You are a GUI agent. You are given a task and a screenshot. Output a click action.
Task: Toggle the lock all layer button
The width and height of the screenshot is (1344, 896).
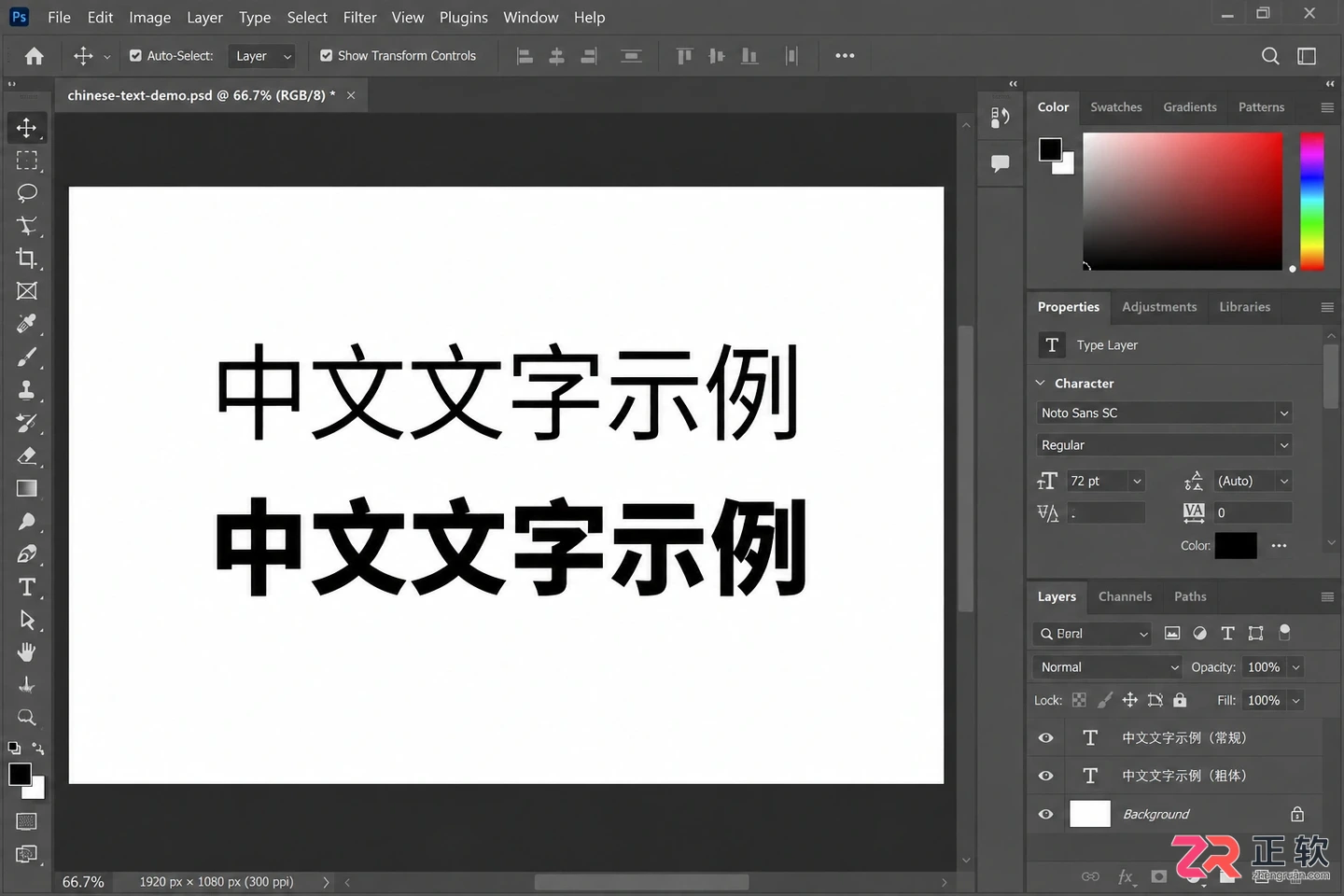1180,700
